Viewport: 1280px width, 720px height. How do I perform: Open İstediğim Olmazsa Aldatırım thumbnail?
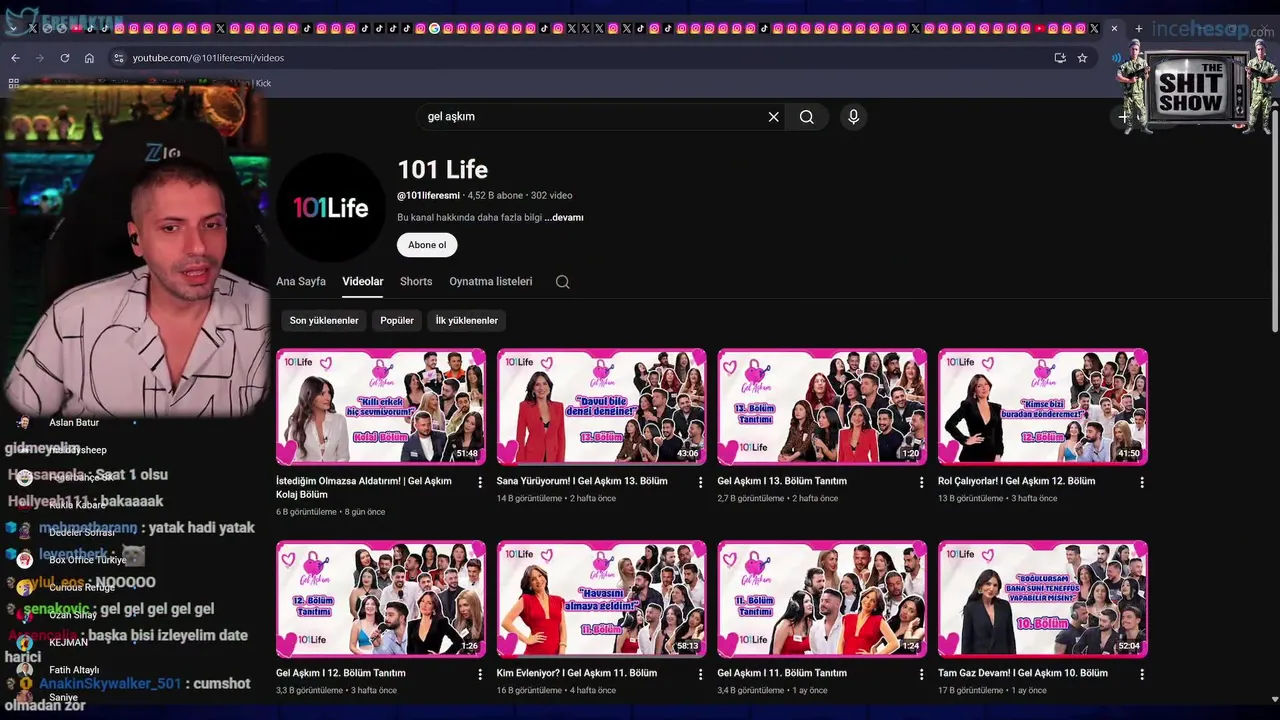click(x=381, y=407)
